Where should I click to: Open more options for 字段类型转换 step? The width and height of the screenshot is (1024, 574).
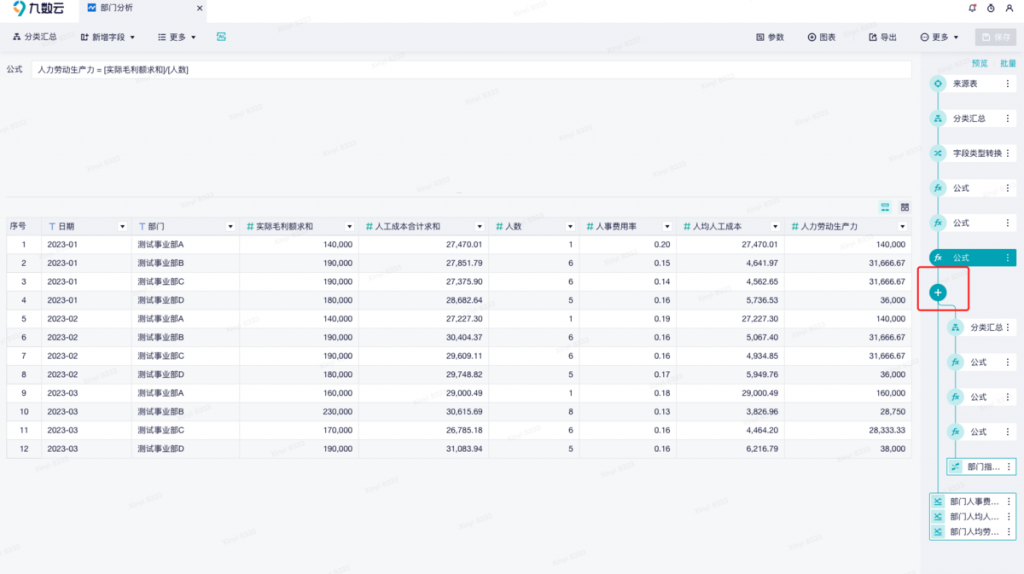[x=1008, y=153]
